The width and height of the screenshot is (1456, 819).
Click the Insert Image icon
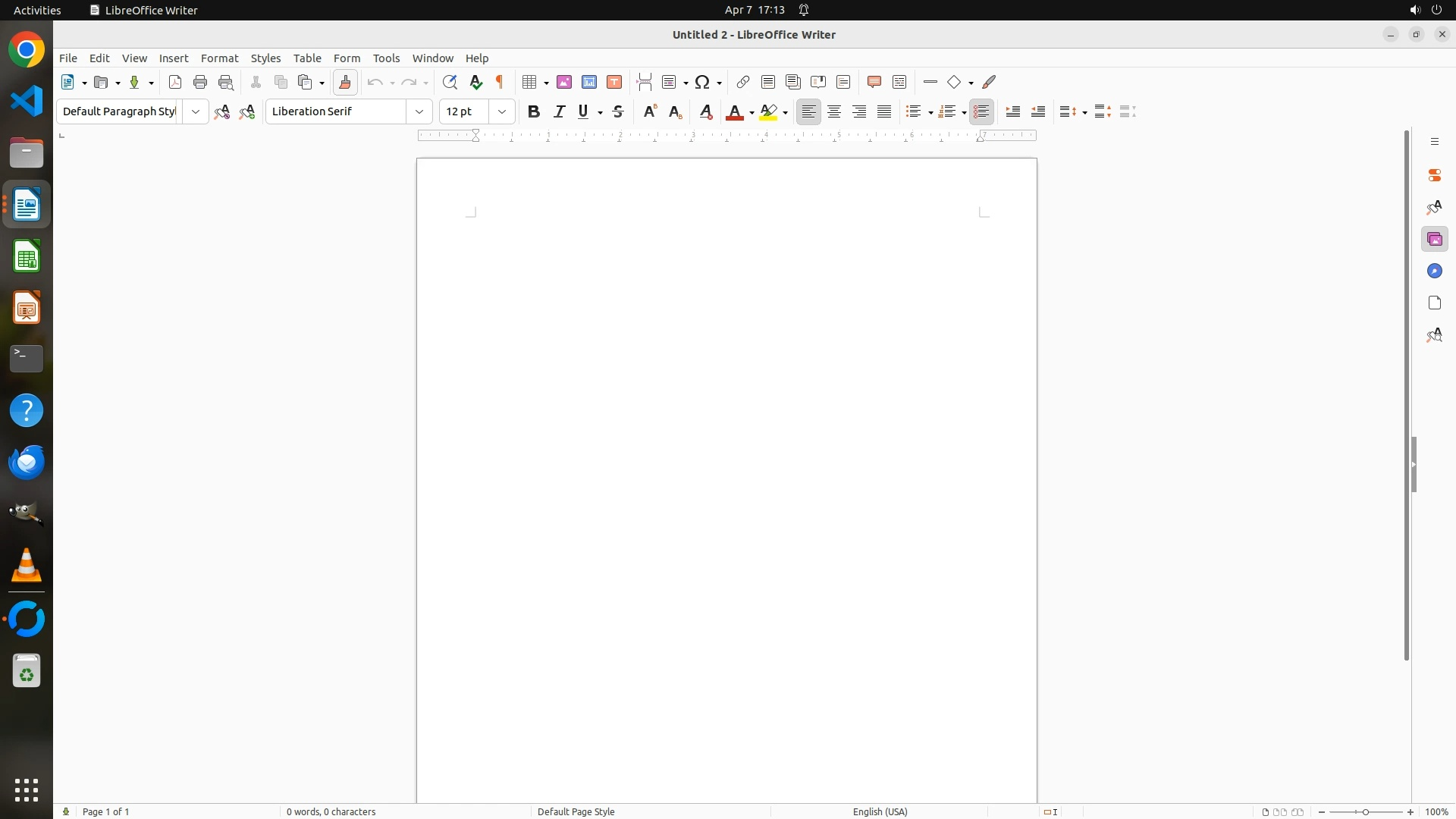click(564, 82)
